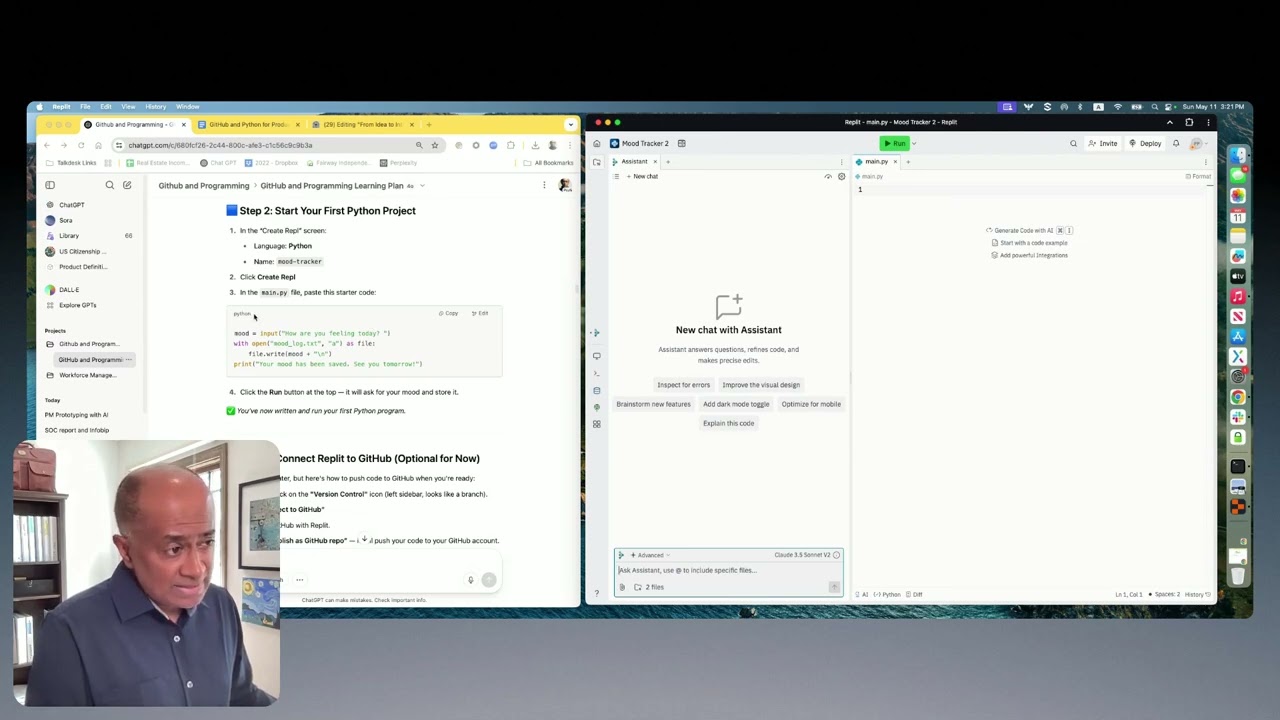Click Edit on the python code block
Image resolution: width=1280 pixels, height=720 pixels.
(480, 313)
